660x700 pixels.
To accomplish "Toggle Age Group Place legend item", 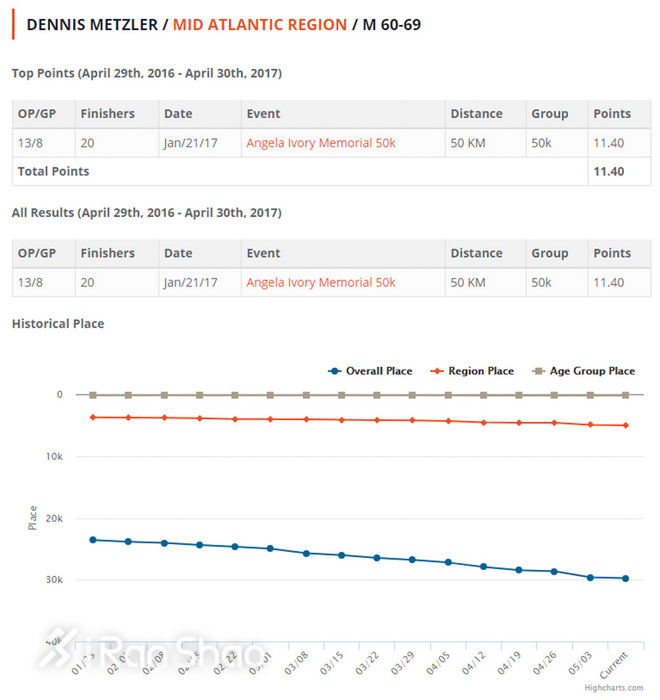I will pyautogui.click(x=591, y=371).
